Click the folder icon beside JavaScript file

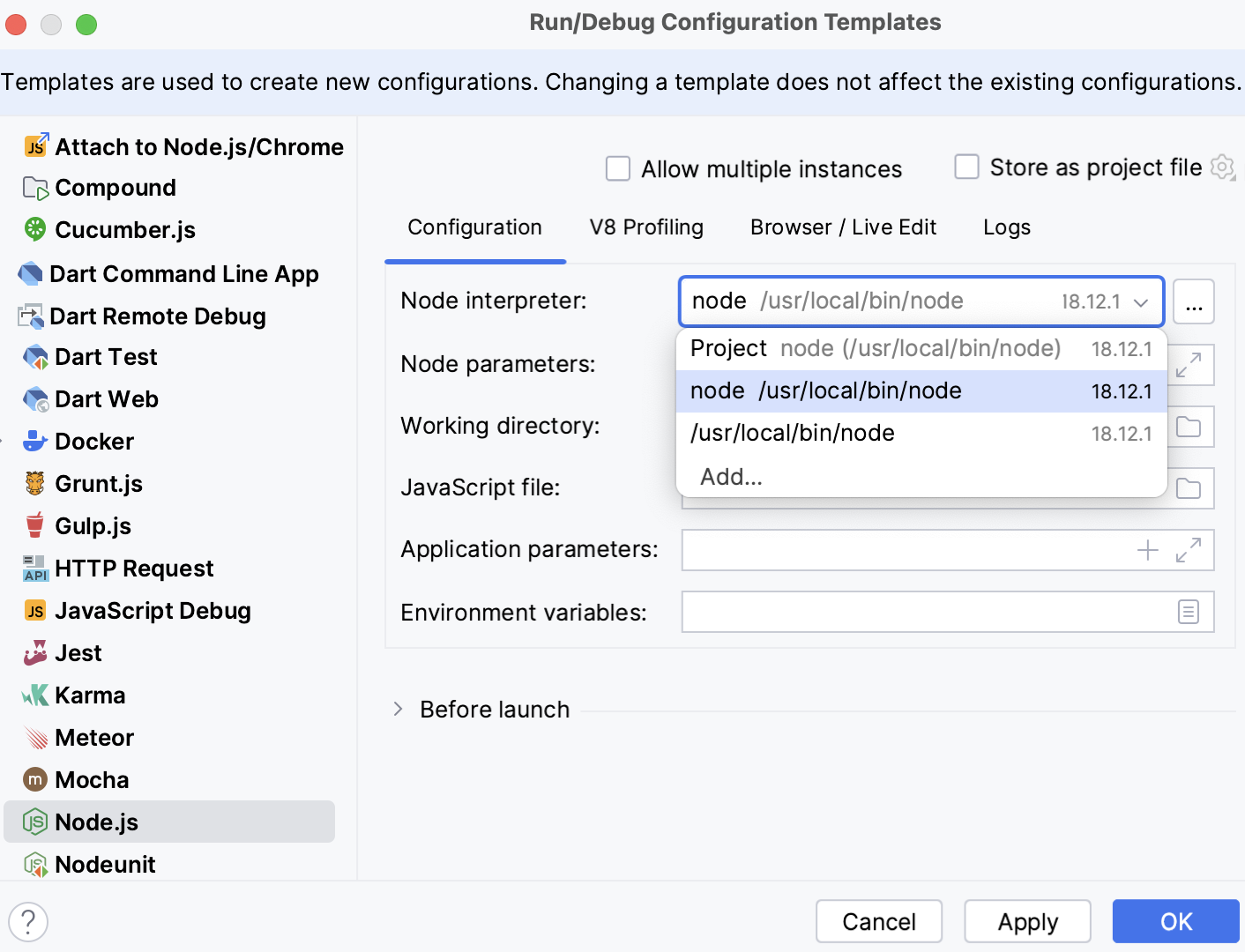point(1189,487)
